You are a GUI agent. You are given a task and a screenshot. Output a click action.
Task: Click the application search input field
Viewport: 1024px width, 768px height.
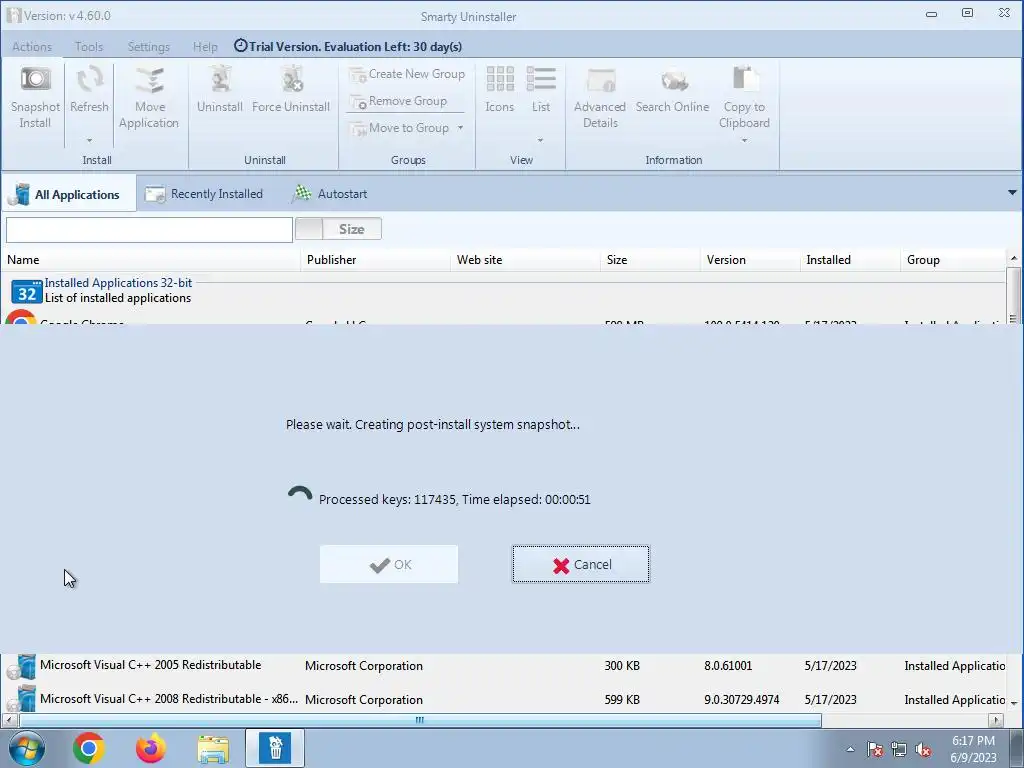pos(149,230)
